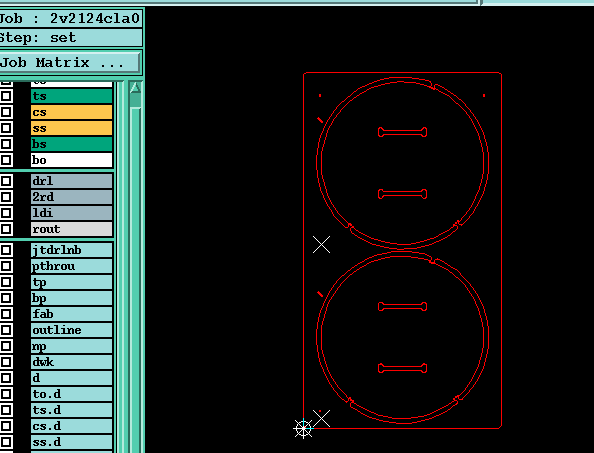The height and width of the screenshot is (453, 594).
Task: Click the scroll-up arrow of layer list
Action: coord(135,88)
